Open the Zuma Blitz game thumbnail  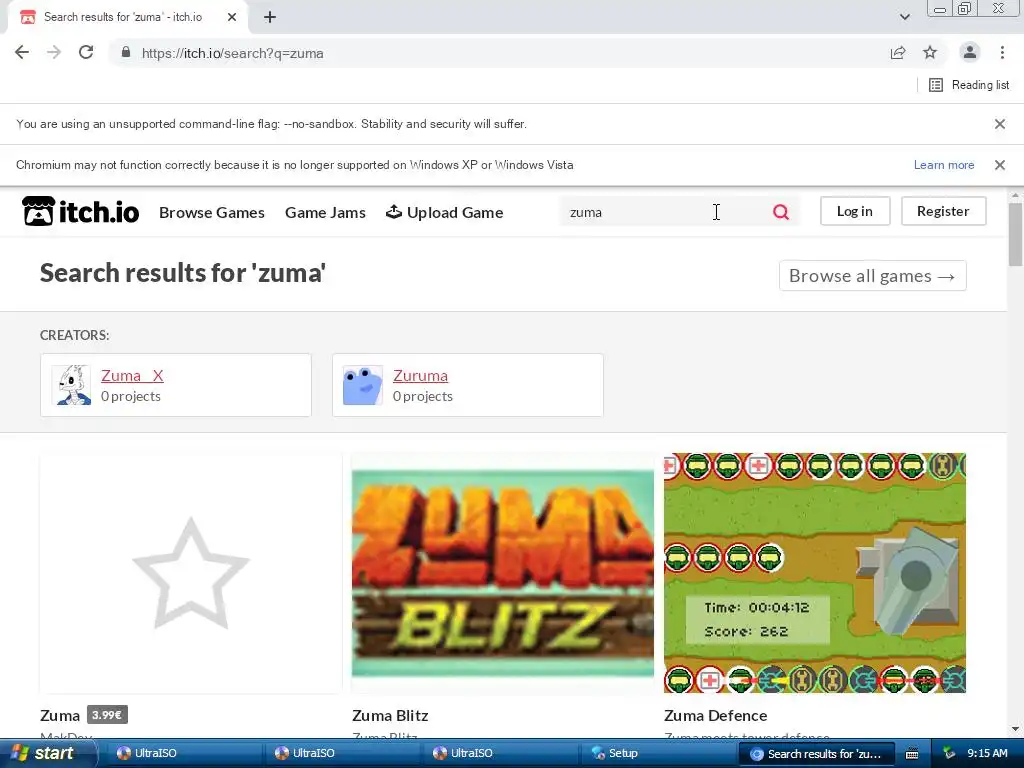(x=503, y=573)
